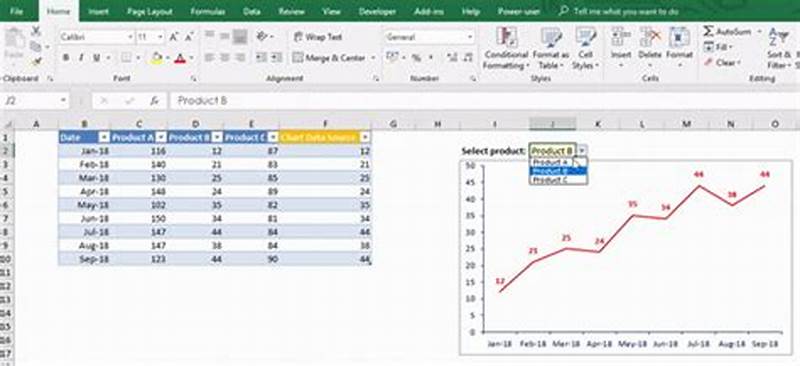This screenshot has width=800, height=366.
Task: Open Sort & Filter
Action: click(x=779, y=48)
